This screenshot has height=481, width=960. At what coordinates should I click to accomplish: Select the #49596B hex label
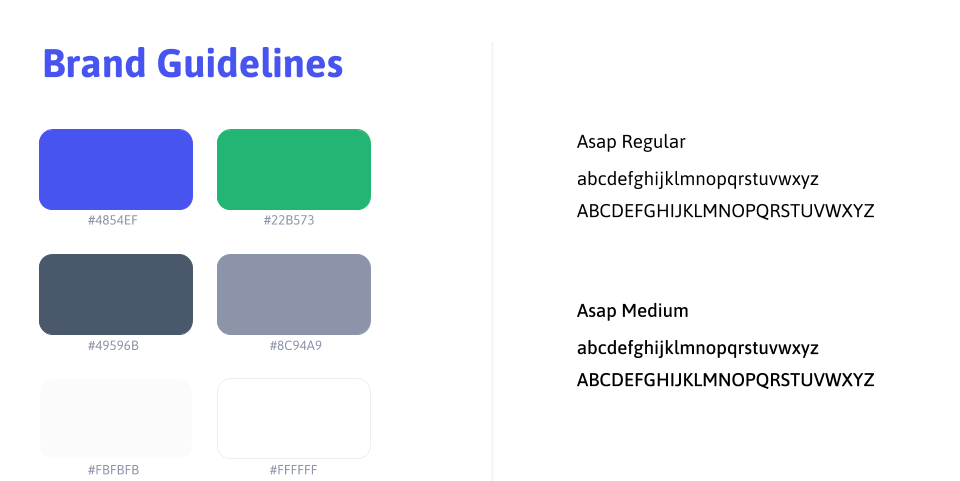(113, 346)
